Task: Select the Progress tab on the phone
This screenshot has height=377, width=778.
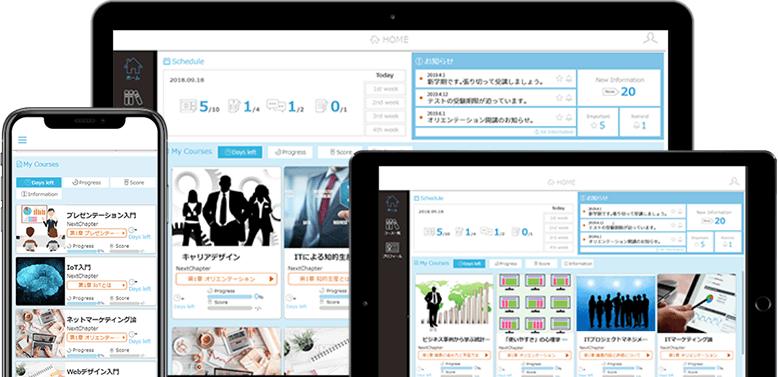Action: (x=86, y=183)
